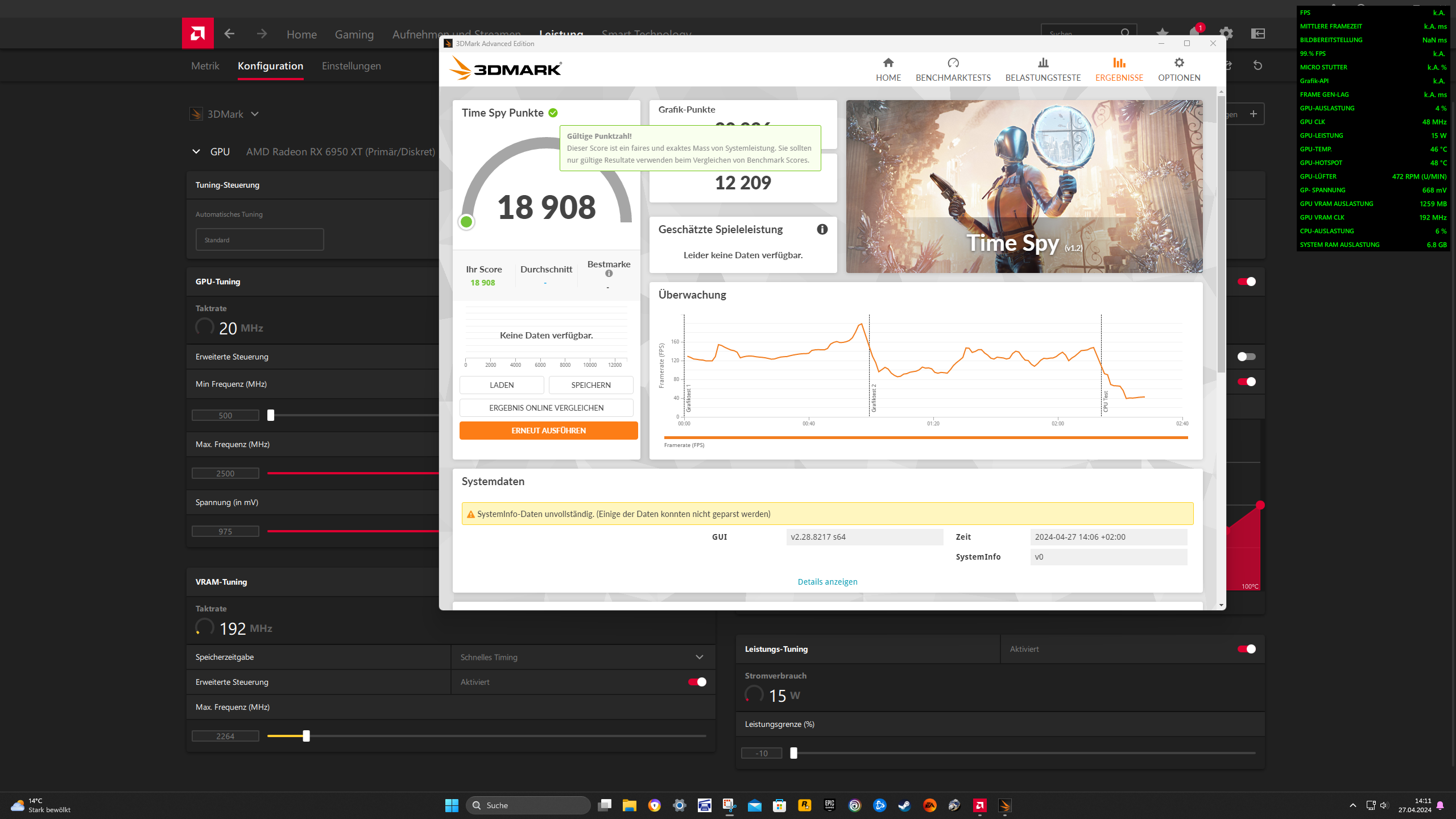Click the Erneut ausführen button
The height and width of the screenshot is (819, 1456).
(548, 431)
